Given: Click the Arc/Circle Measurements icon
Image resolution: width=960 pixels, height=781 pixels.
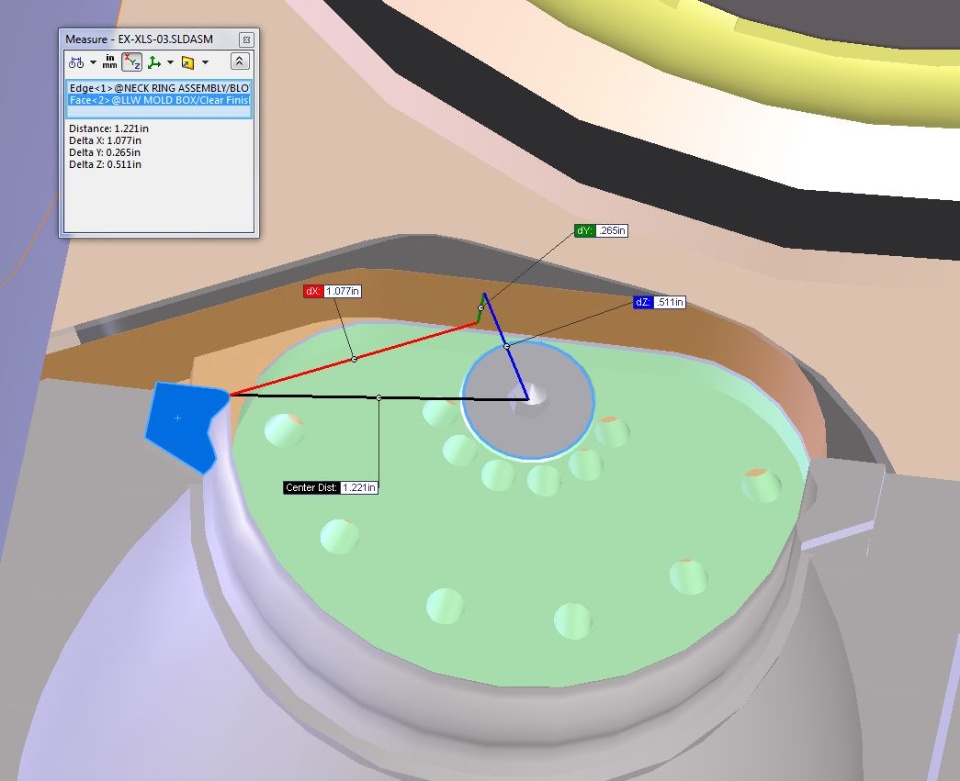Looking at the screenshot, I should tap(77, 62).
